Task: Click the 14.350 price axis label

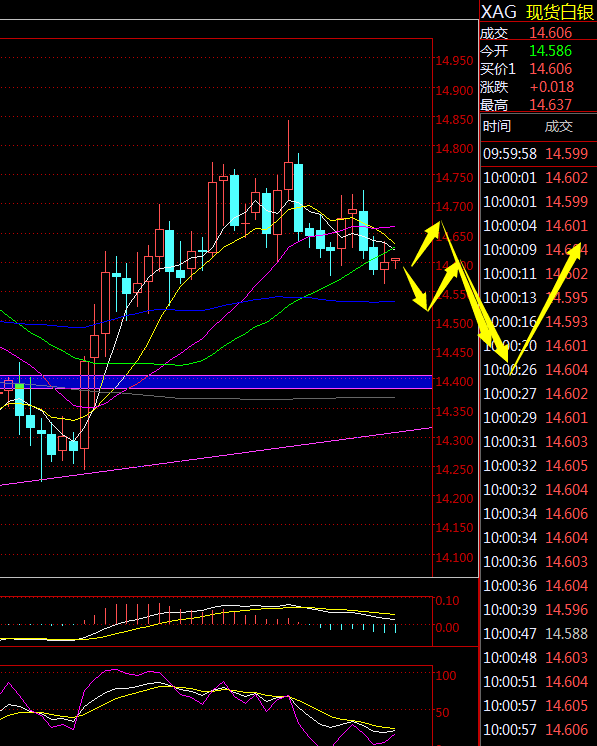Action: (454, 411)
